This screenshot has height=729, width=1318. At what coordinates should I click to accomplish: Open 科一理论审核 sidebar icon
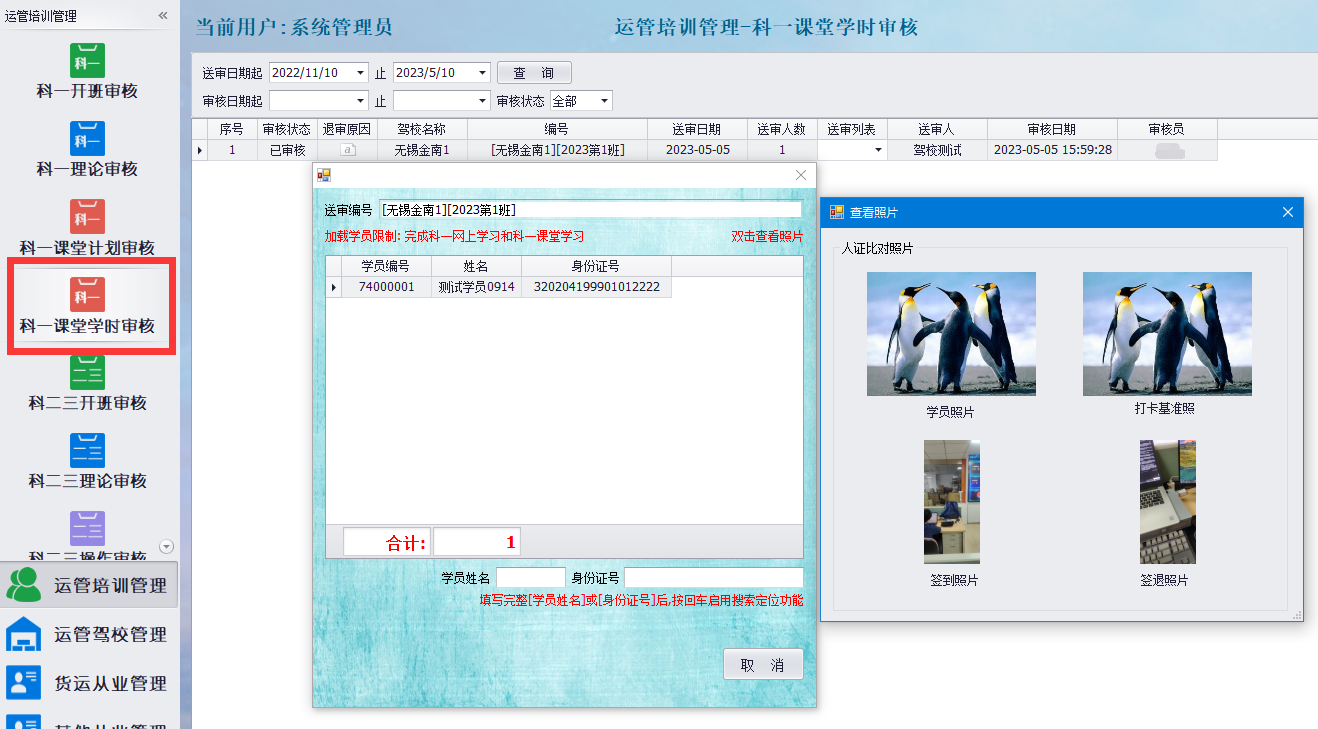[87, 139]
